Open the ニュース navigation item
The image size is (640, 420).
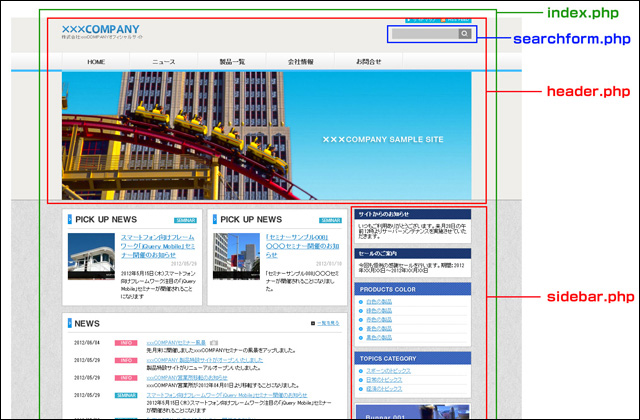tap(163, 62)
